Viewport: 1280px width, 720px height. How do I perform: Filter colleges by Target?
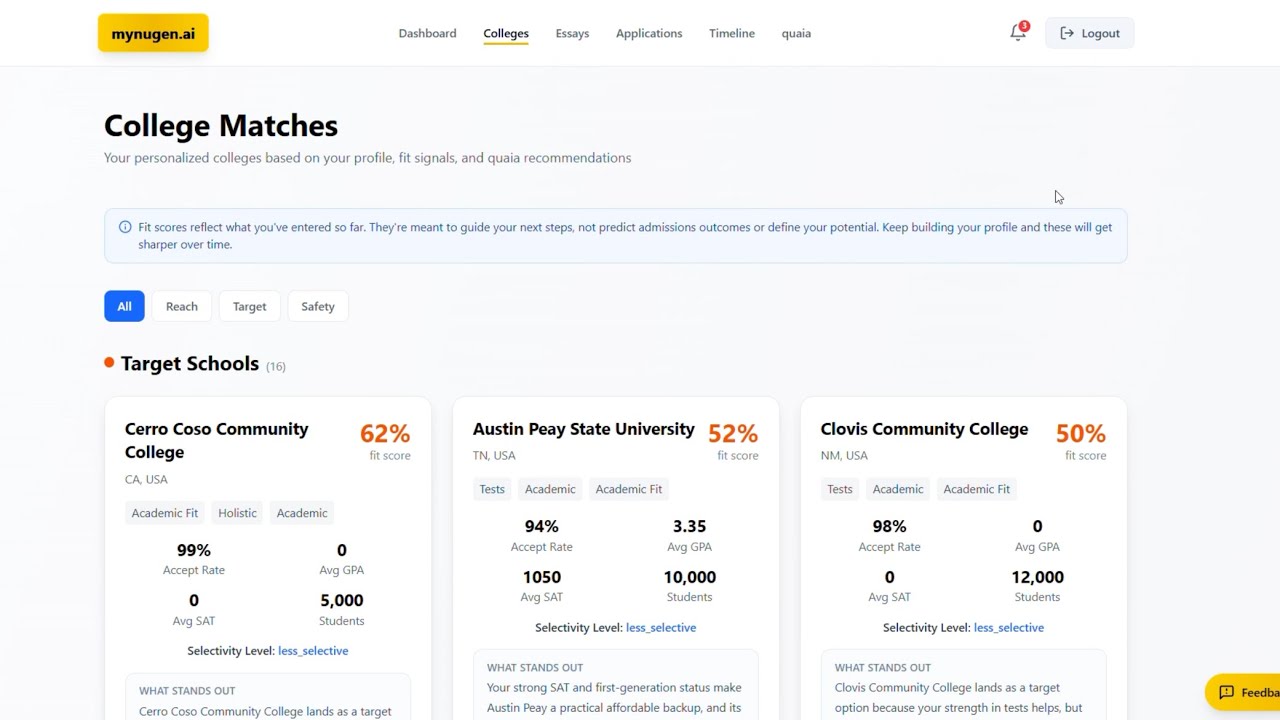(x=250, y=306)
